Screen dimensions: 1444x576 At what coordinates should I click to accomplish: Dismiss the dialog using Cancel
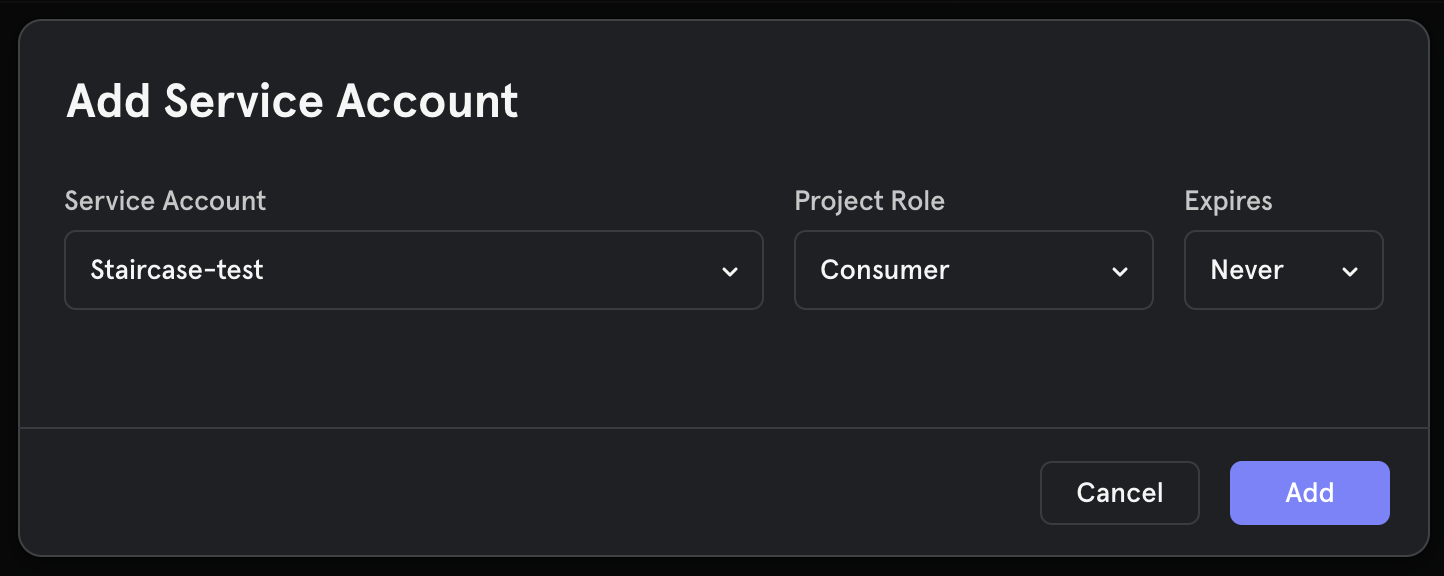(x=1120, y=493)
